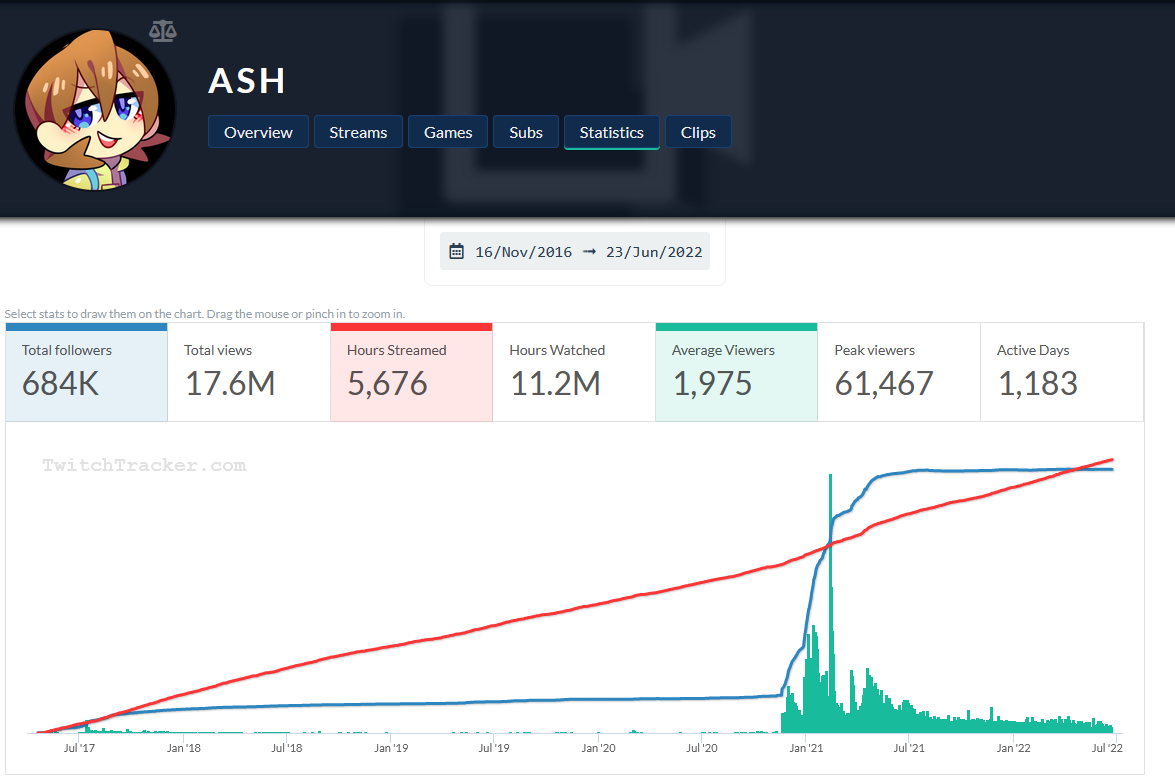Go to the Games tab
Image resolution: width=1175 pixels, height=784 pixels.
coord(448,132)
